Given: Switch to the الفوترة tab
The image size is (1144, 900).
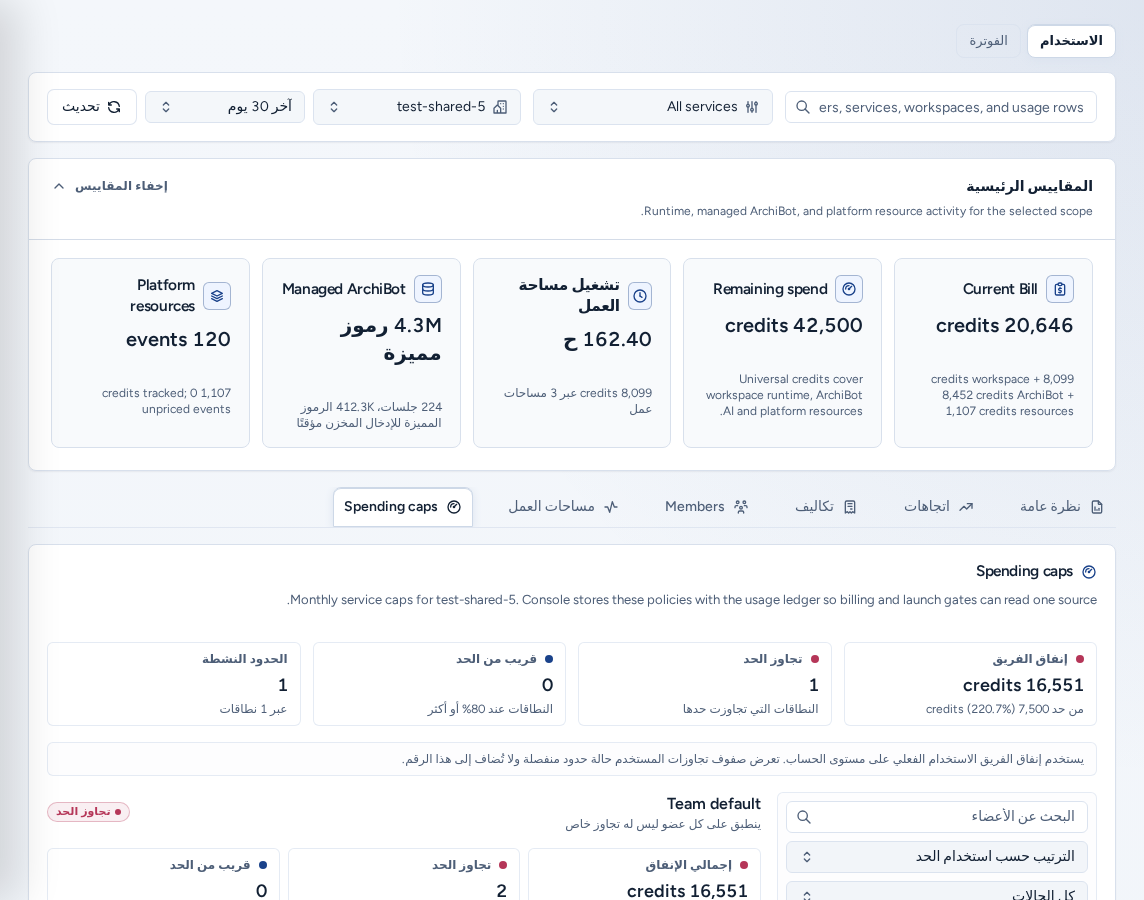Looking at the screenshot, I should pos(988,42).
